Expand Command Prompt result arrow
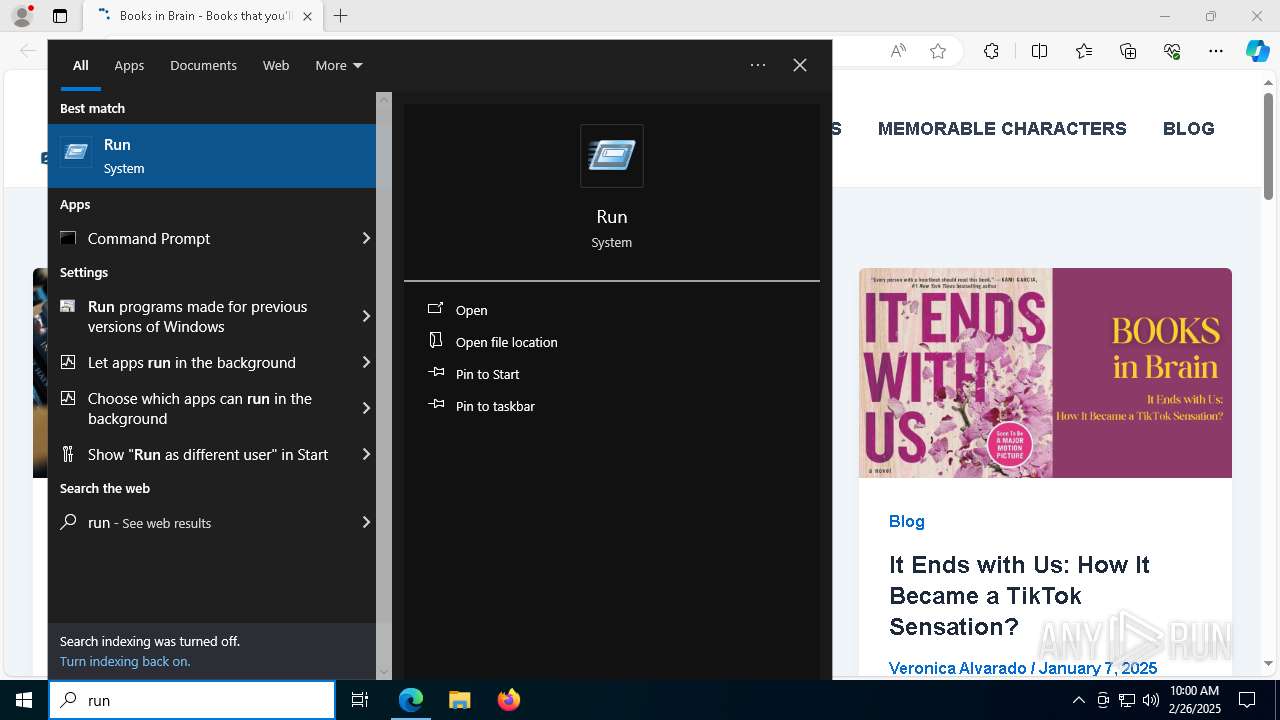Viewport: 1280px width, 720px height. [366, 238]
